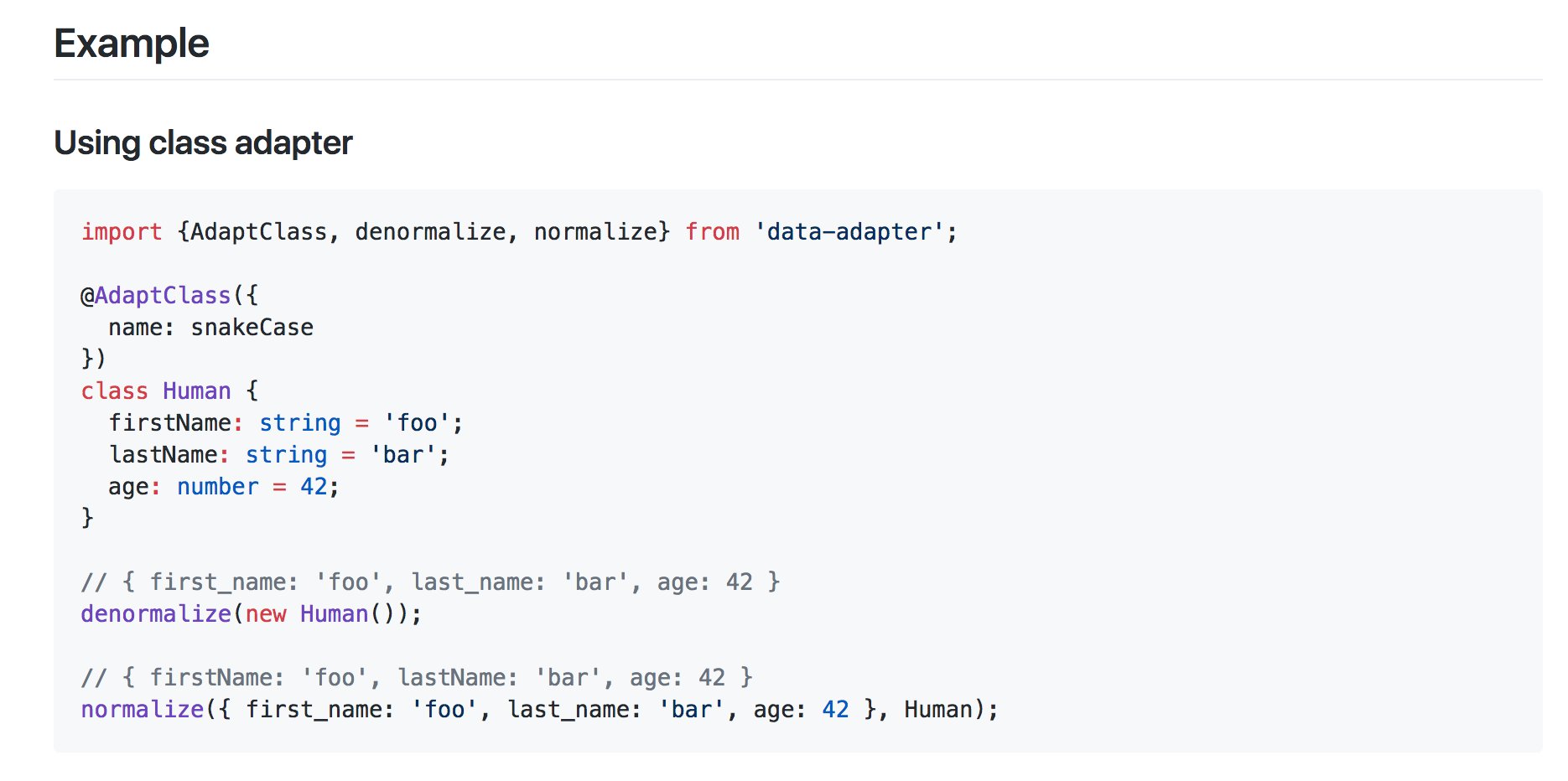The width and height of the screenshot is (1568, 781).
Task: Click the snakeCase value in code
Action: click(x=252, y=328)
